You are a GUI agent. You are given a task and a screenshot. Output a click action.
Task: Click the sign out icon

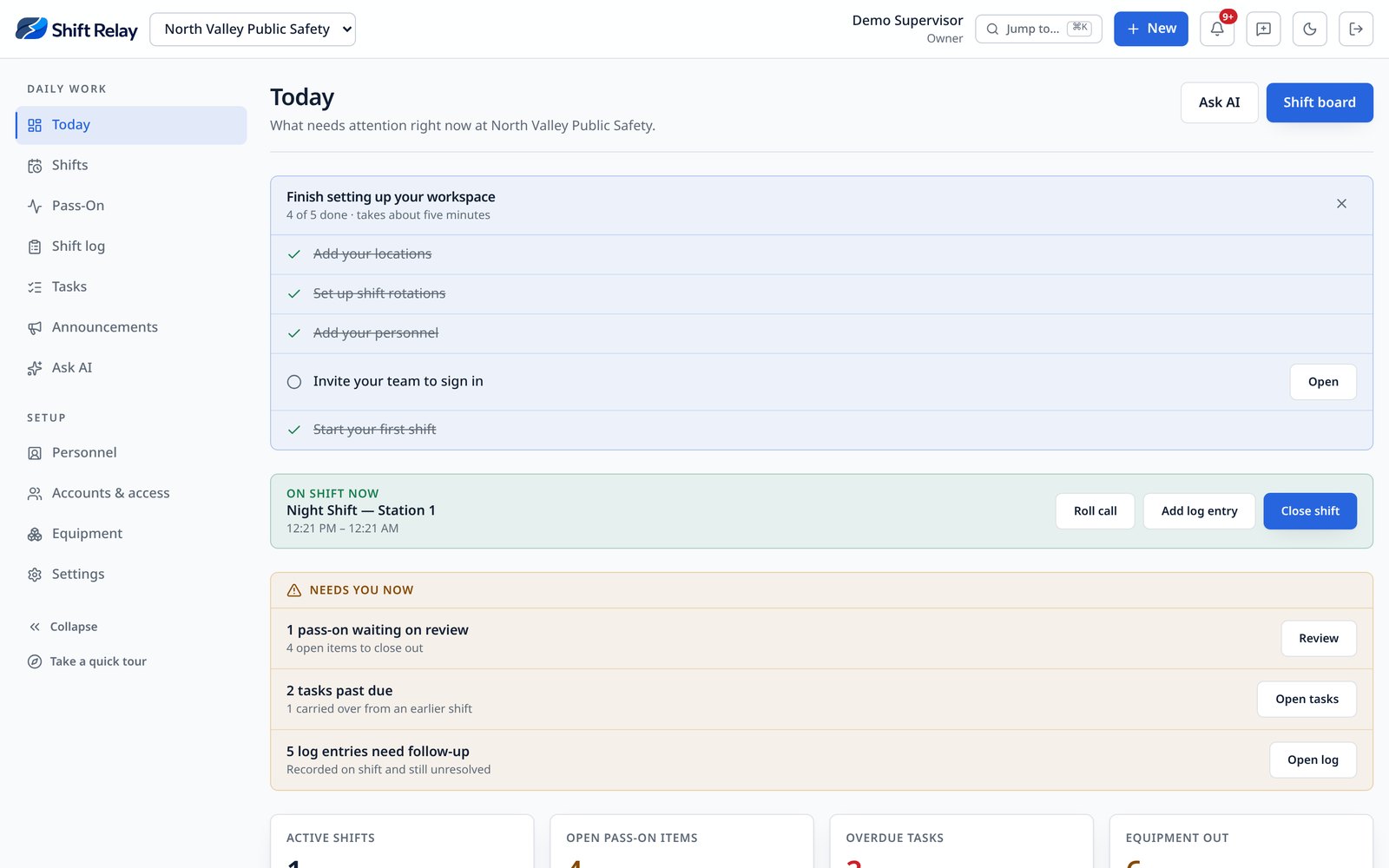(1356, 29)
